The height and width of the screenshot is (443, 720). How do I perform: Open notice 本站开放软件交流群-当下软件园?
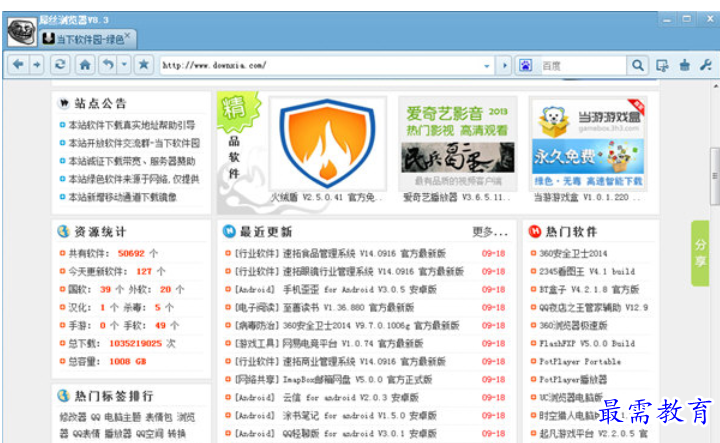coord(134,143)
